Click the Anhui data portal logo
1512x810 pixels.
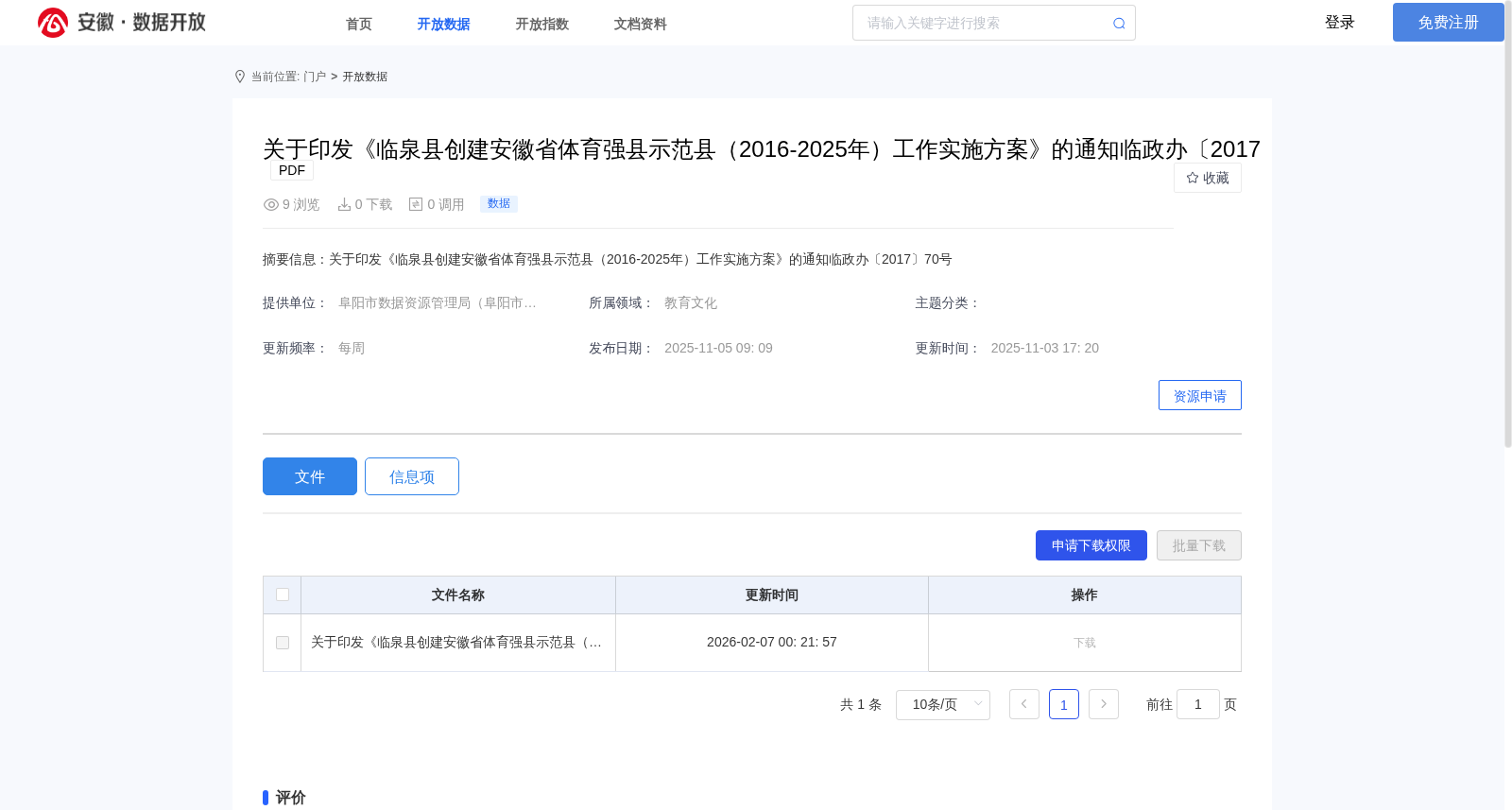tap(122, 23)
